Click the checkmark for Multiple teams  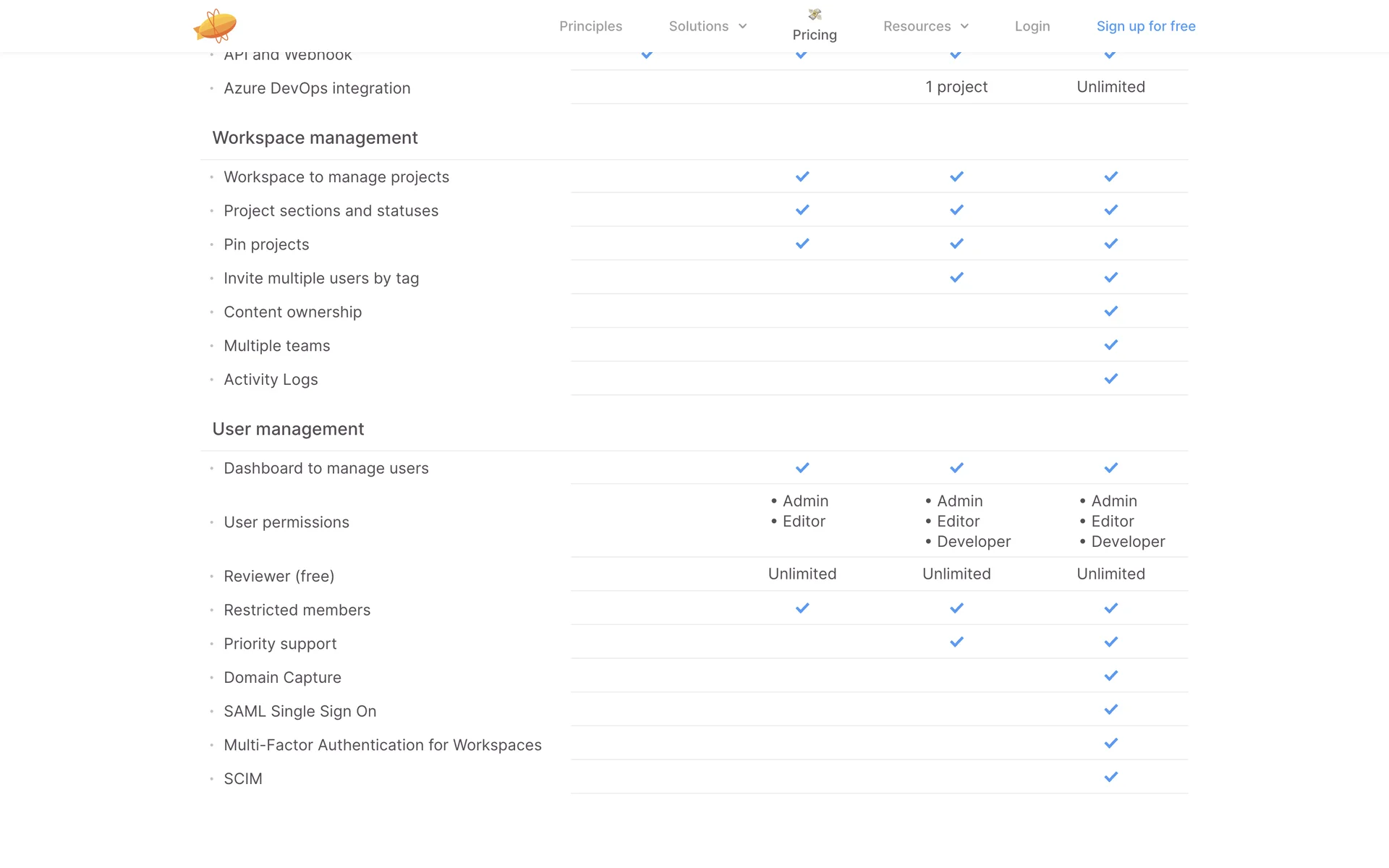coord(1111,345)
